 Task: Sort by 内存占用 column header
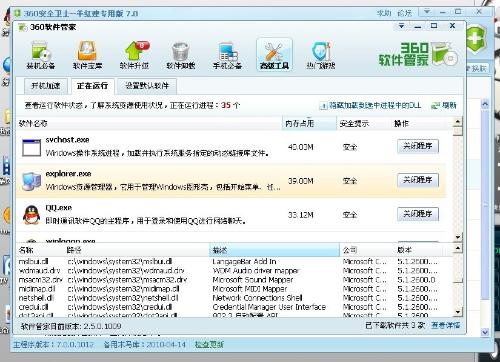click(309, 124)
